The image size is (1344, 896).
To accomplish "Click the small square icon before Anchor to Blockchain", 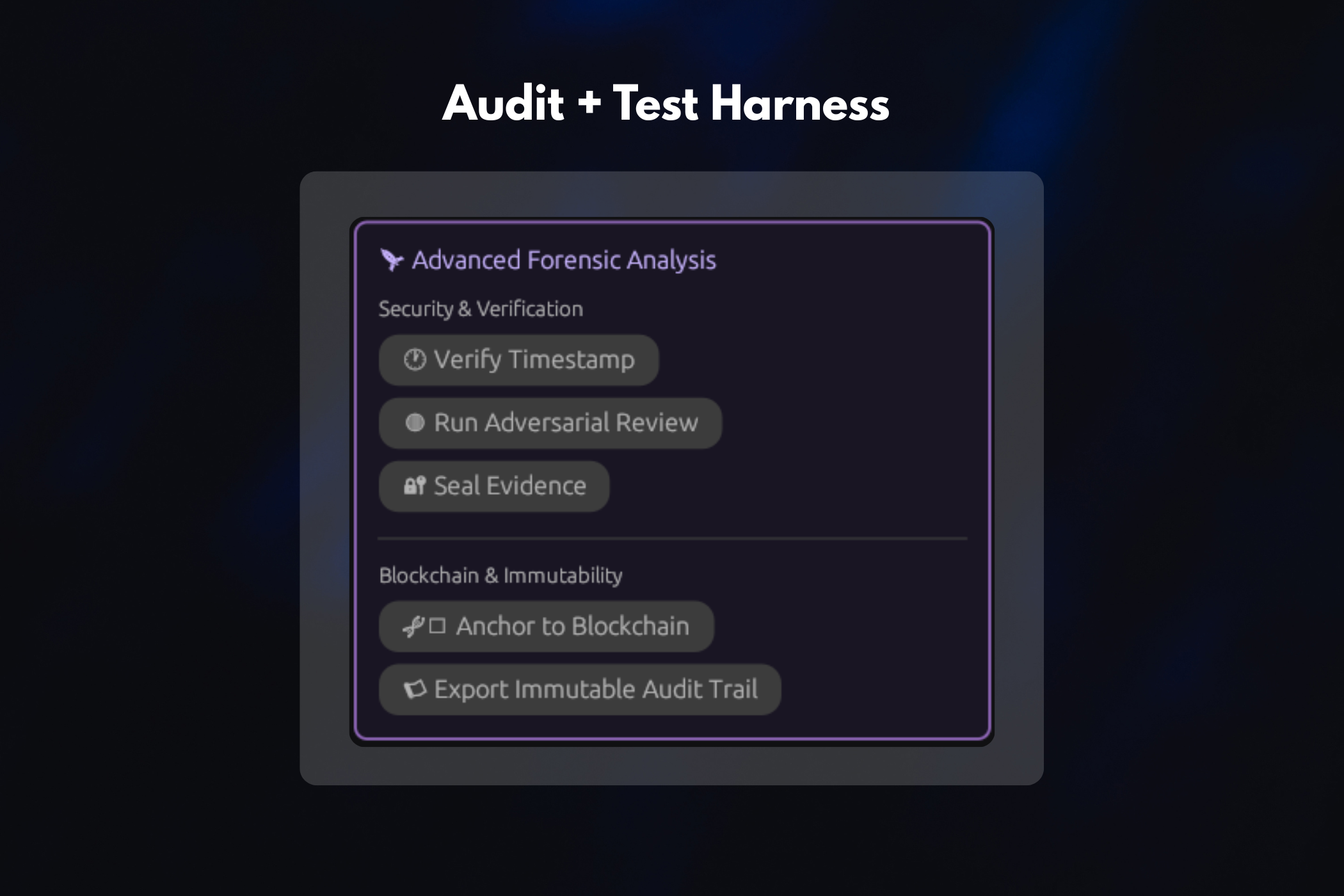I will [x=437, y=626].
